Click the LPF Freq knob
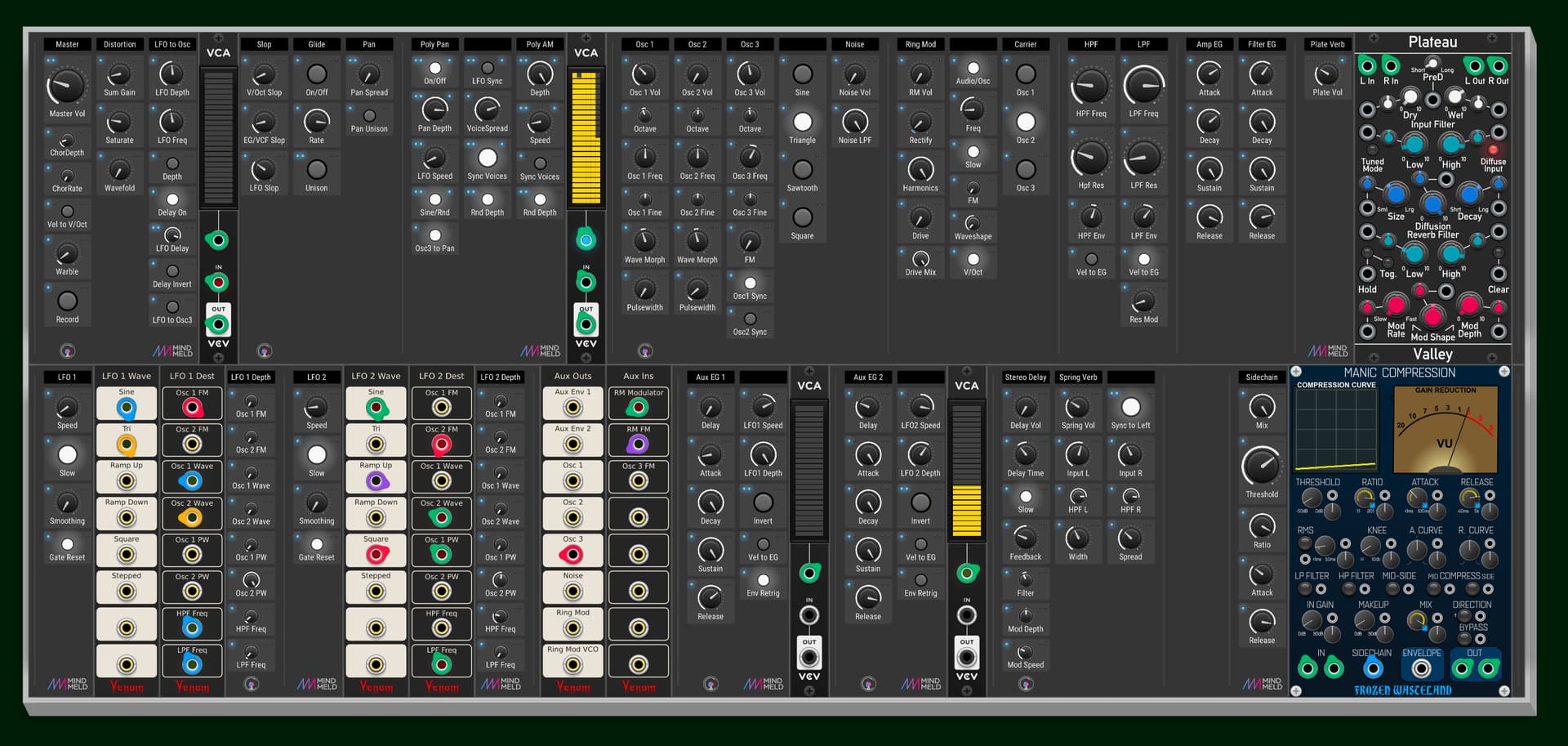Screen dimensions: 1568x746 click(1143, 86)
